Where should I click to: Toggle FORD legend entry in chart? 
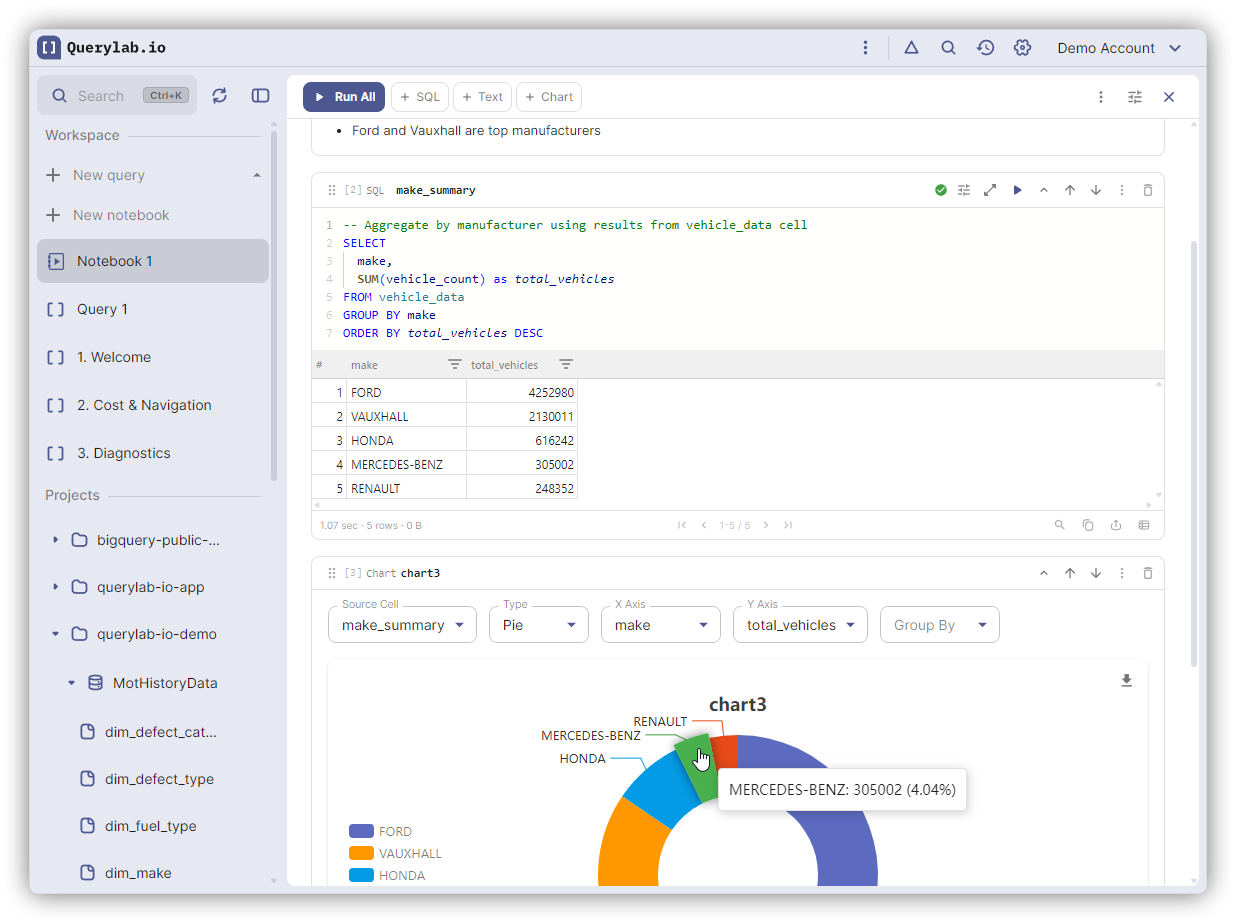pyautogui.click(x=381, y=831)
